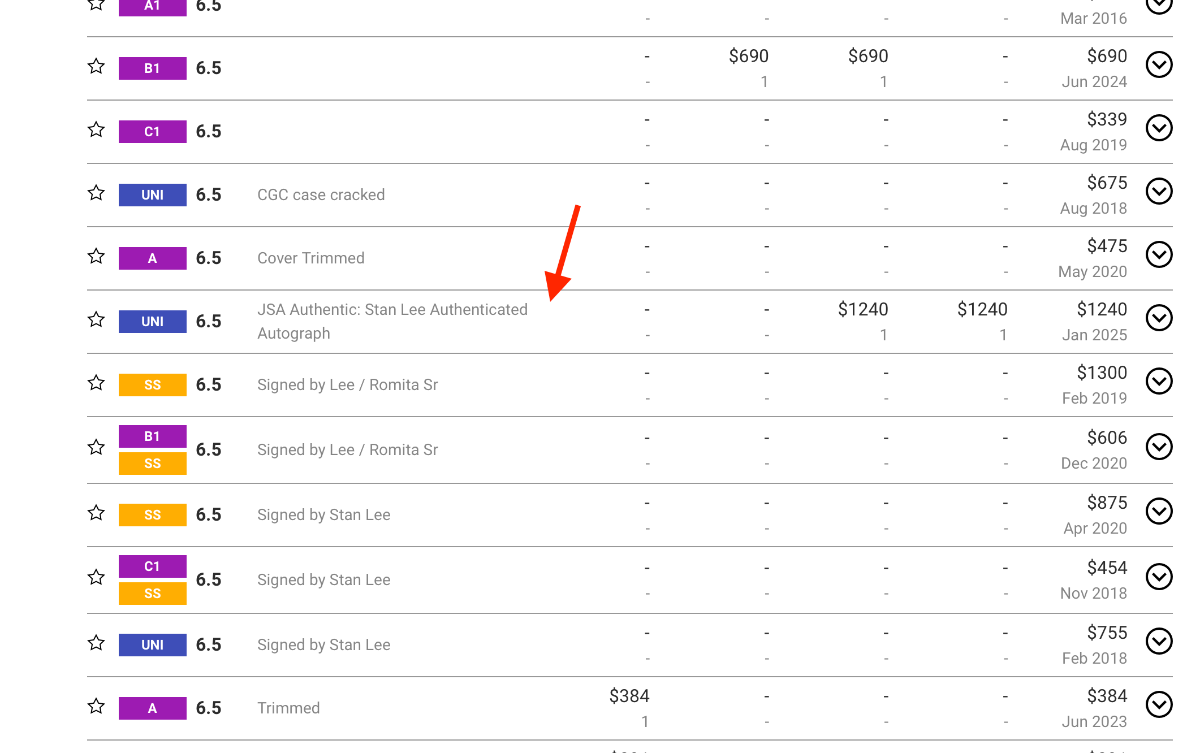Click the purple B1 badge at $690
Viewport: 1200px width, 753px height.
pos(152,68)
